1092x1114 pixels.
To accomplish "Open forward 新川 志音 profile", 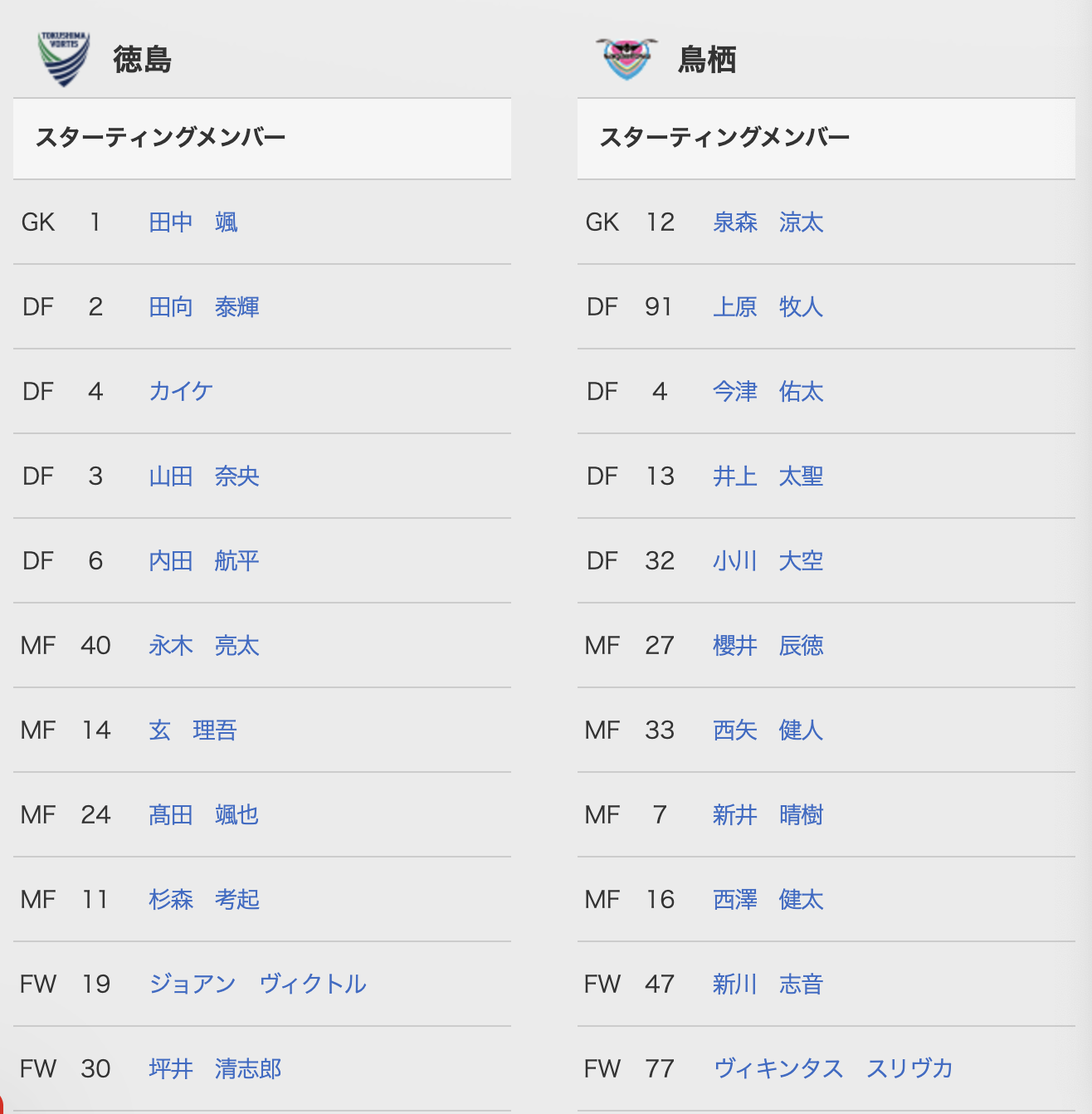I will [x=768, y=985].
